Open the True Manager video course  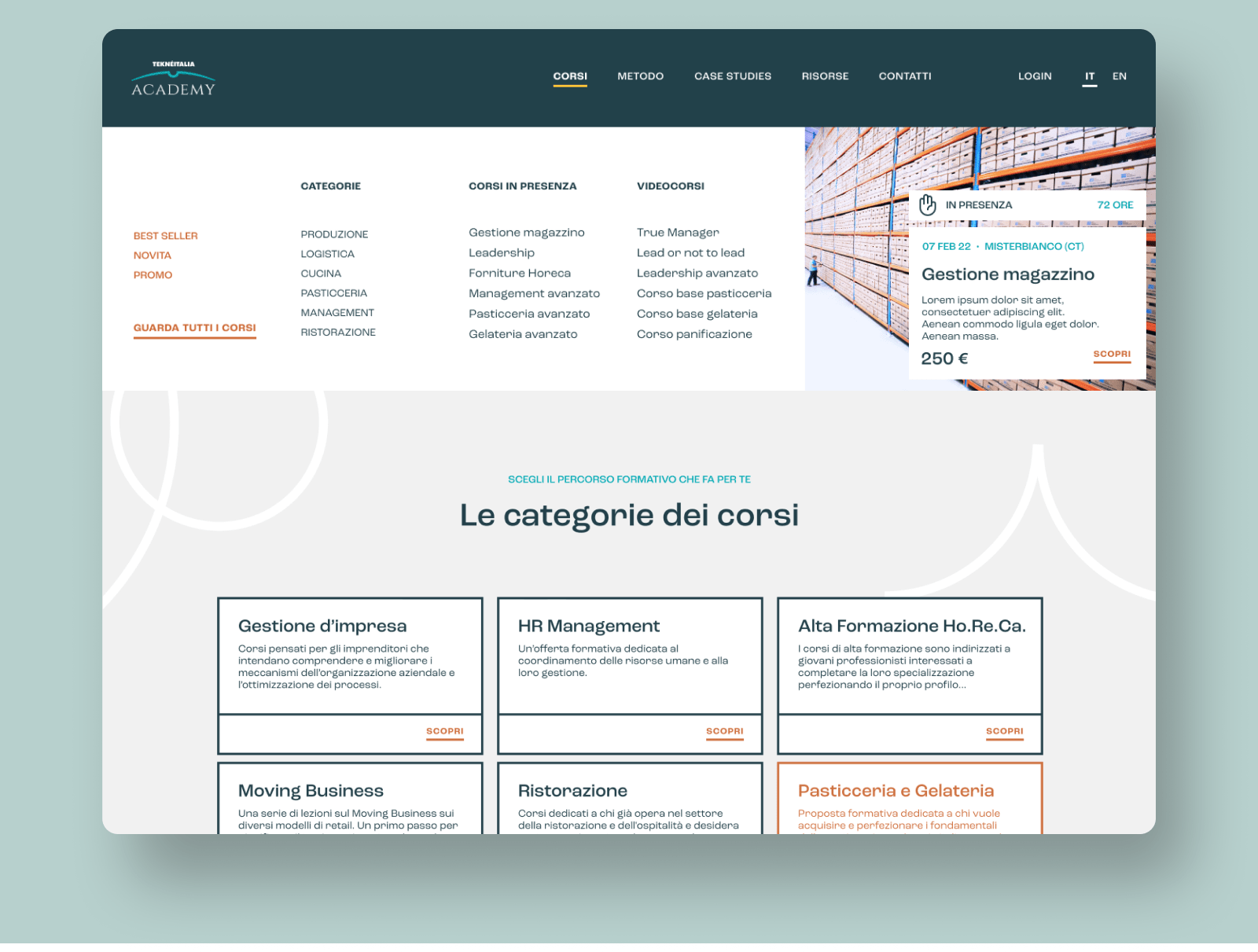coord(678,233)
